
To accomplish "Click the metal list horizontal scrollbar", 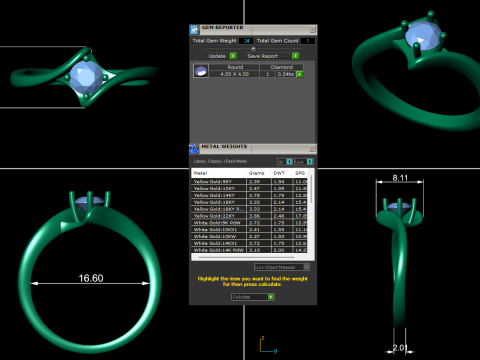I will point(247,257).
